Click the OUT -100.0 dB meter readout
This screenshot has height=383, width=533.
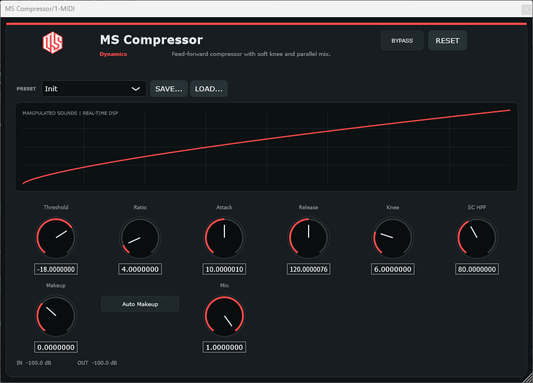(x=97, y=363)
